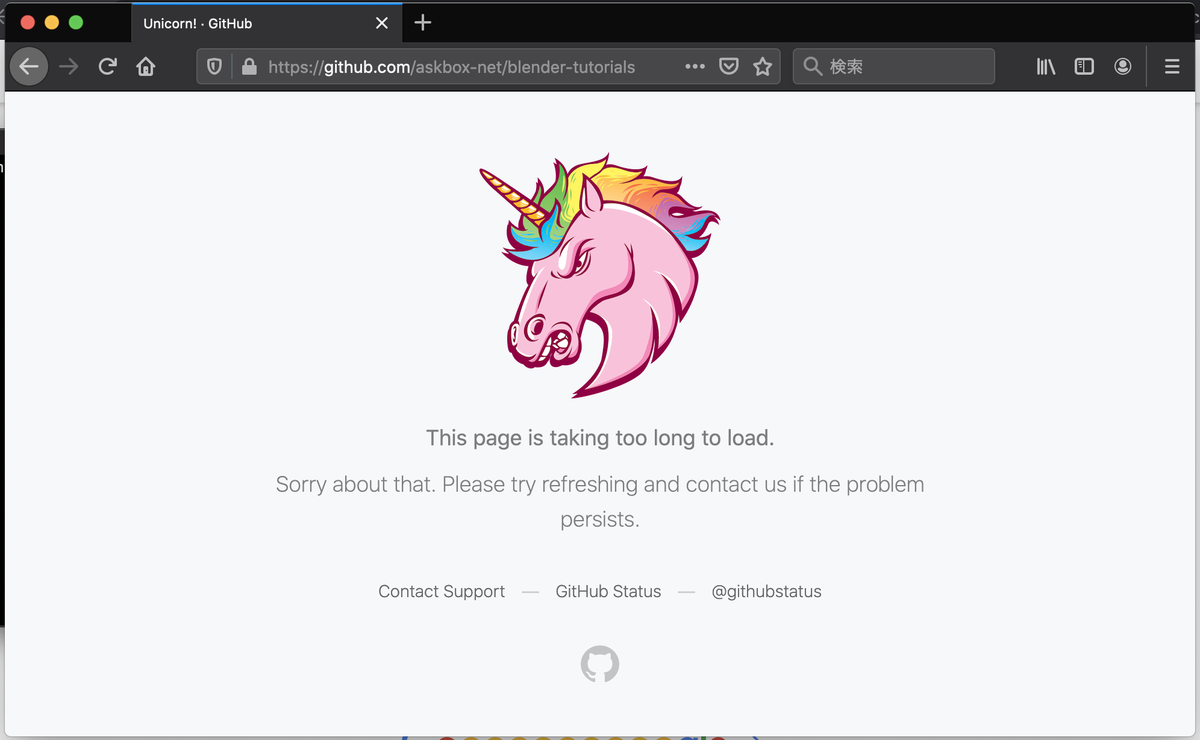Open the Firefox hamburger menu
The image size is (1200, 740).
pyautogui.click(x=1172, y=67)
